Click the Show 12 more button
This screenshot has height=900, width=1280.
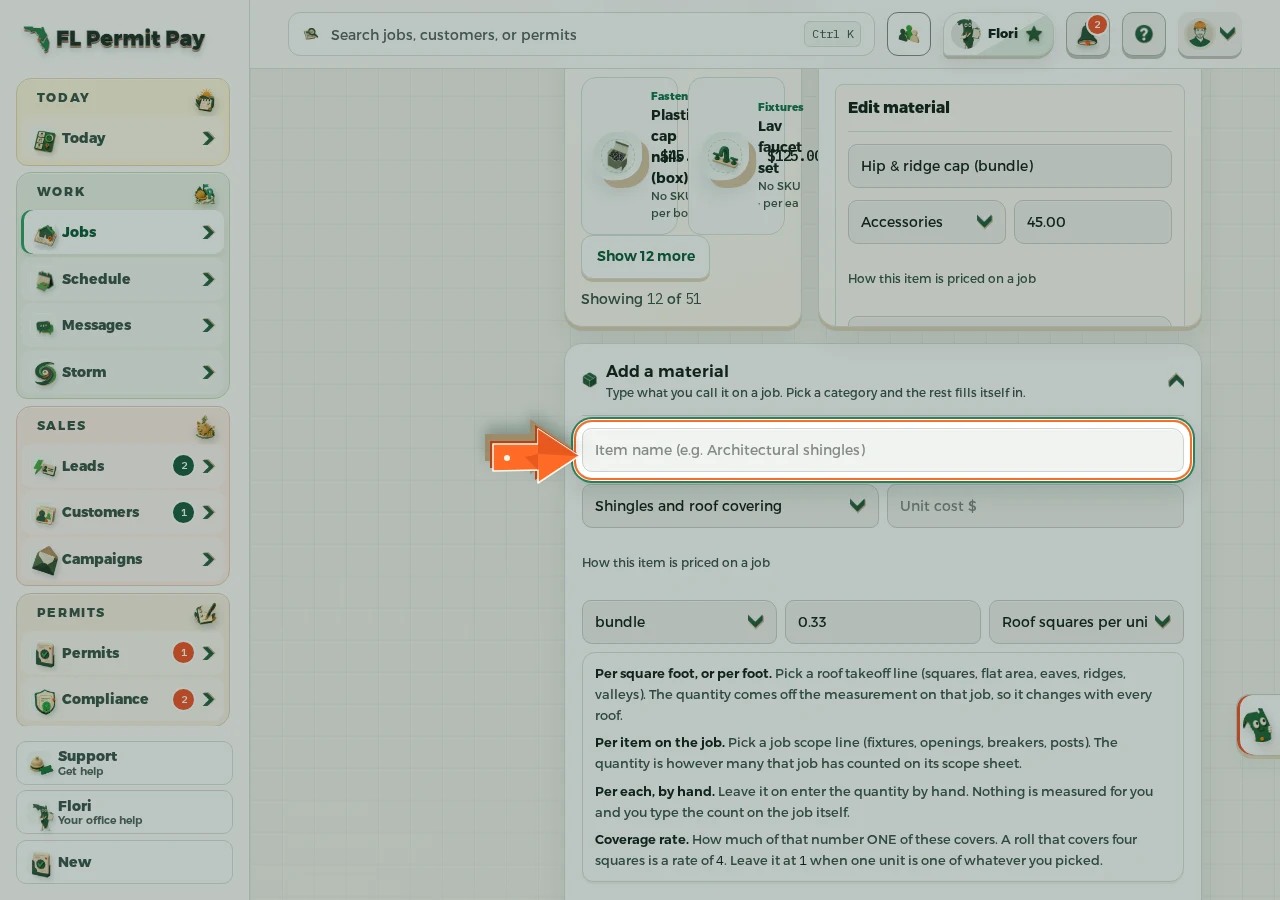tap(645, 257)
